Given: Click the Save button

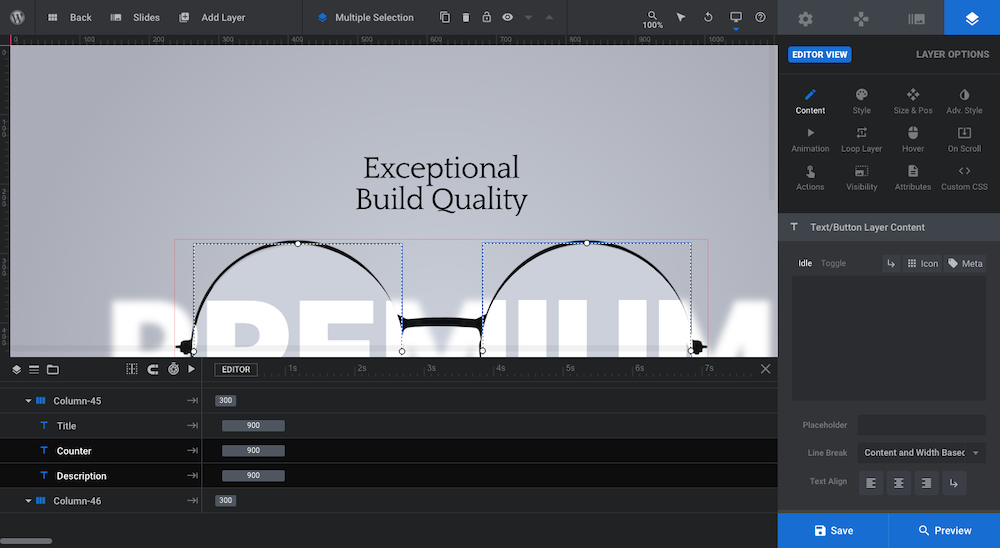Looking at the screenshot, I should pos(833,530).
